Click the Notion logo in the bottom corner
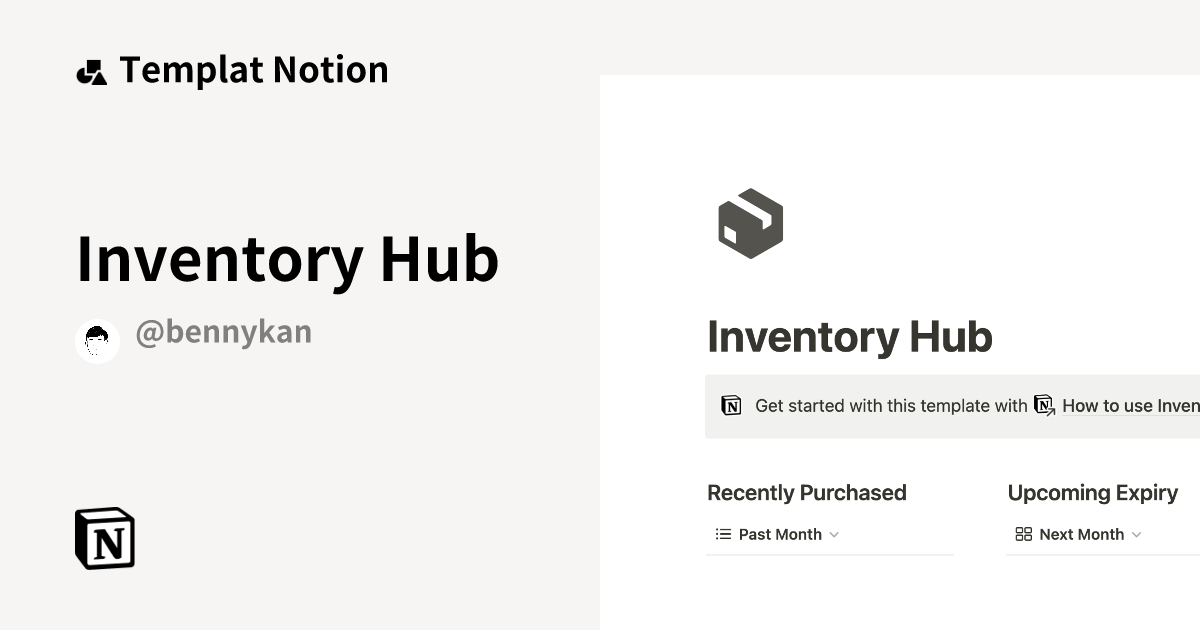Image resolution: width=1200 pixels, height=630 pixels. tap(104, 538)
